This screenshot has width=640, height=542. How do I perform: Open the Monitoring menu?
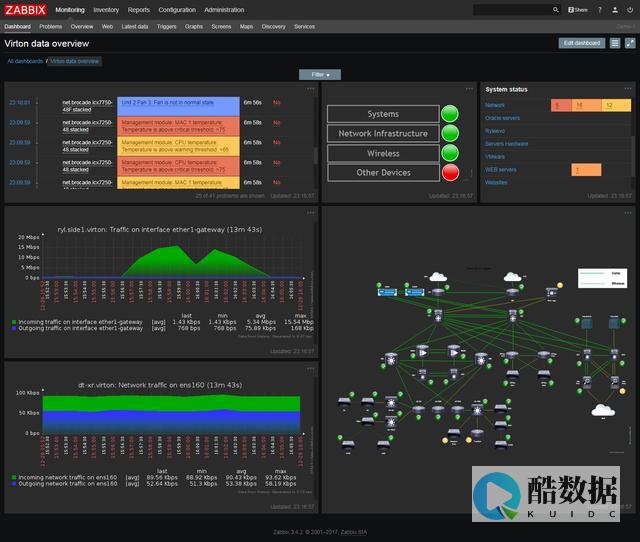(70, 10)
